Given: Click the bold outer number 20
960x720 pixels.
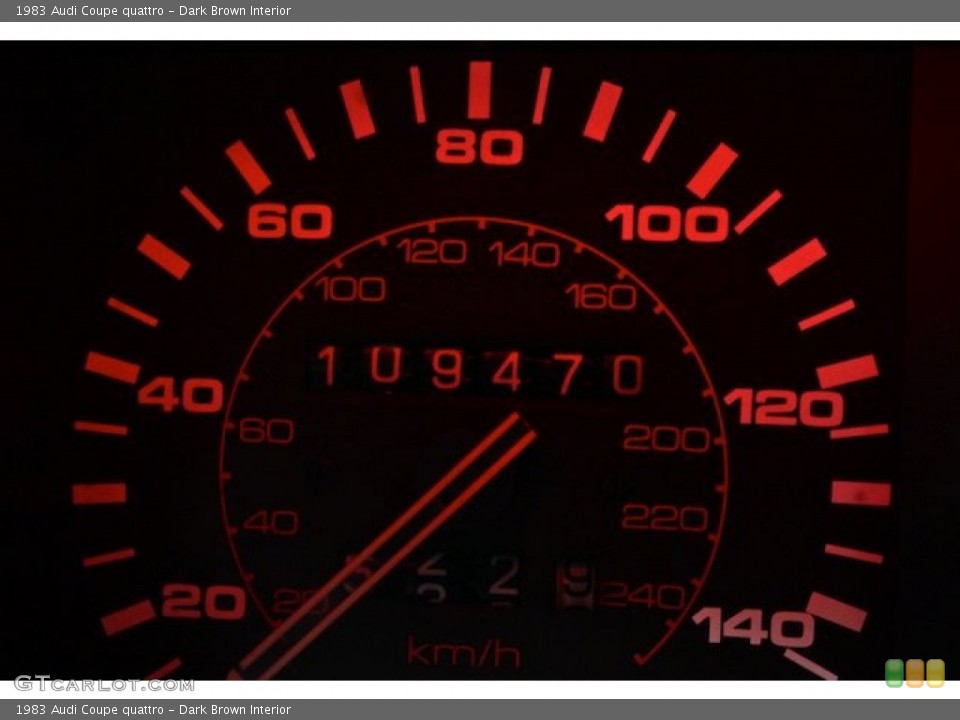Looking at the screenshot, I should pyautogui.click(x=204, y=602).
